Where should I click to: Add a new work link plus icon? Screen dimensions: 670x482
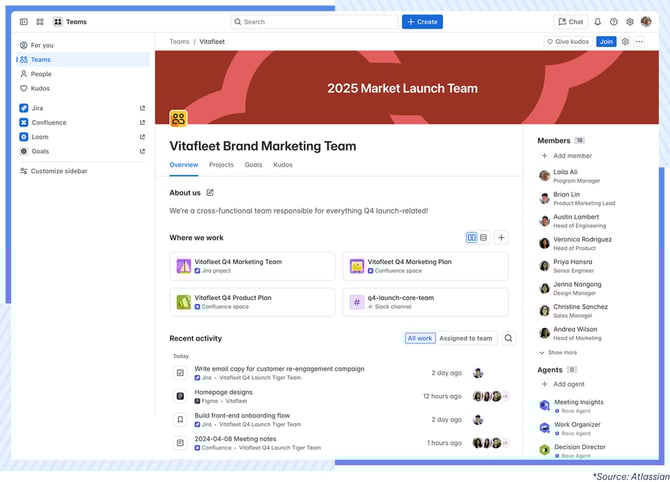(501, 238)
